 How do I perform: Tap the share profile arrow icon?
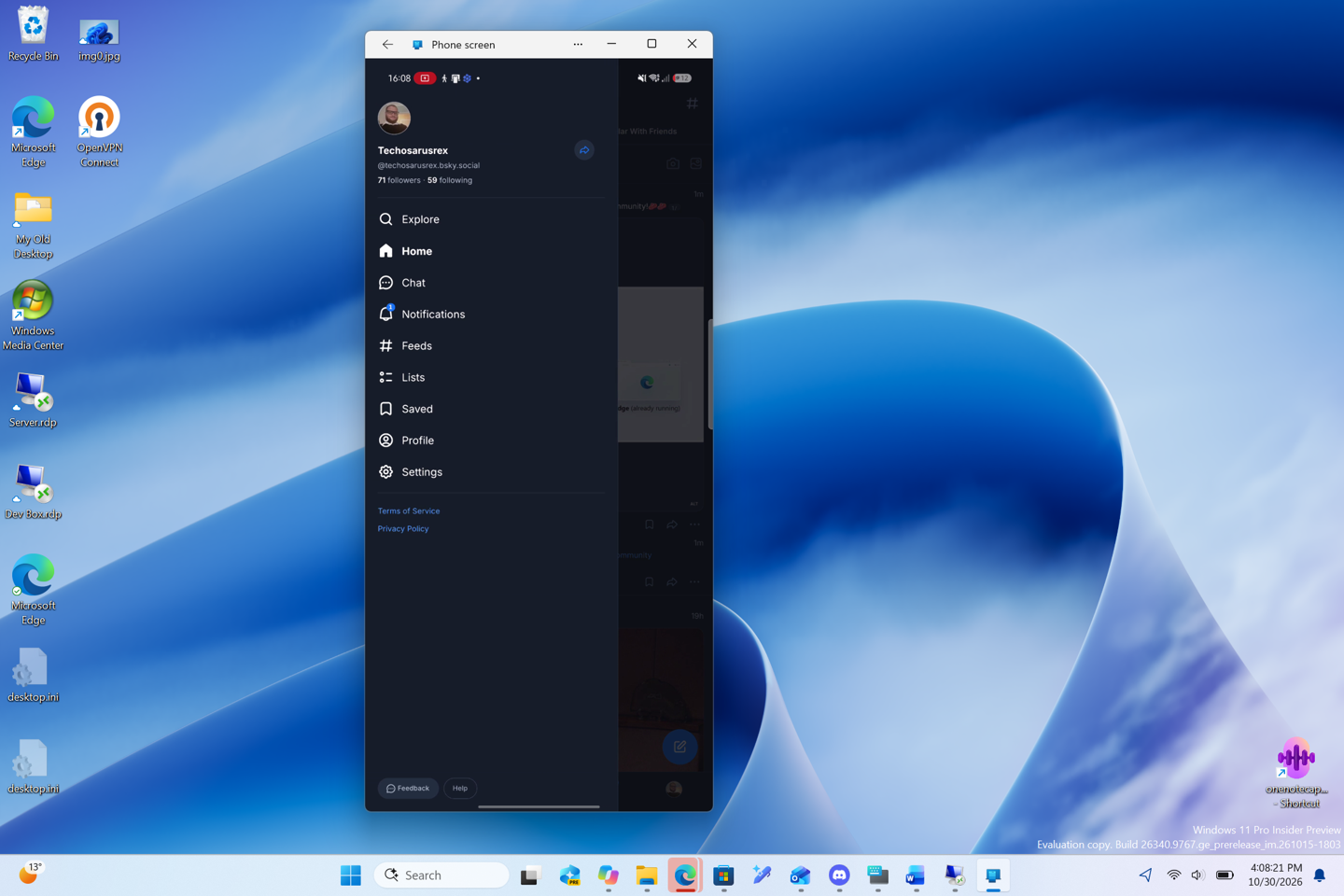(x=584, y=150)
